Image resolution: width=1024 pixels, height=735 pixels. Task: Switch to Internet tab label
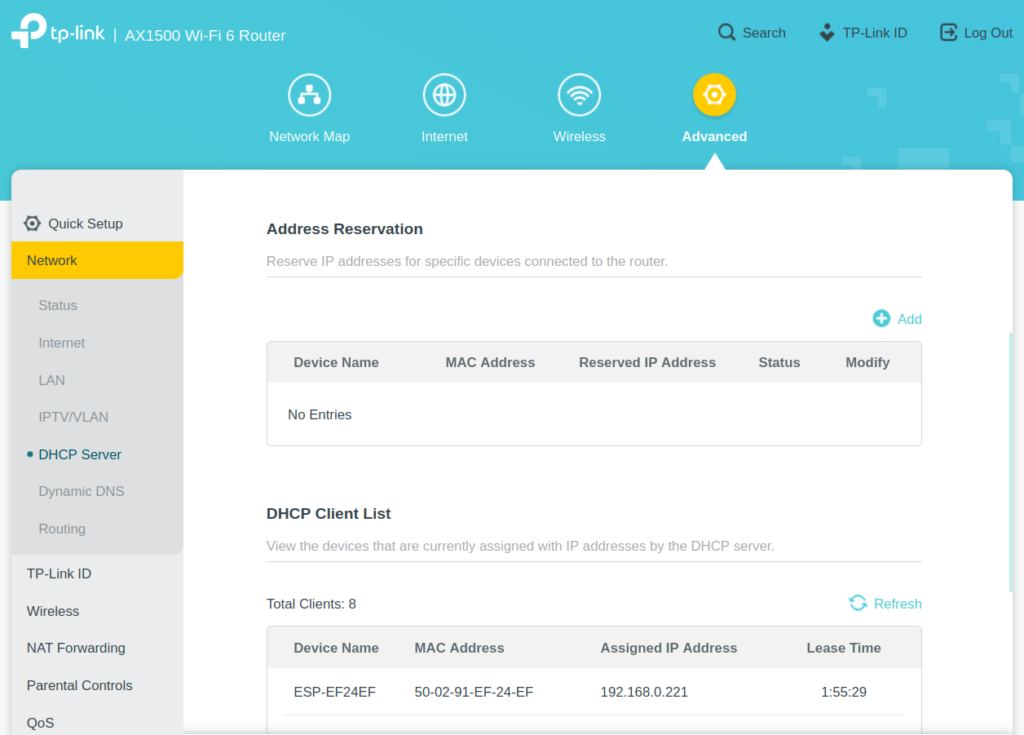pyautogui.click(x=444, y=137)
